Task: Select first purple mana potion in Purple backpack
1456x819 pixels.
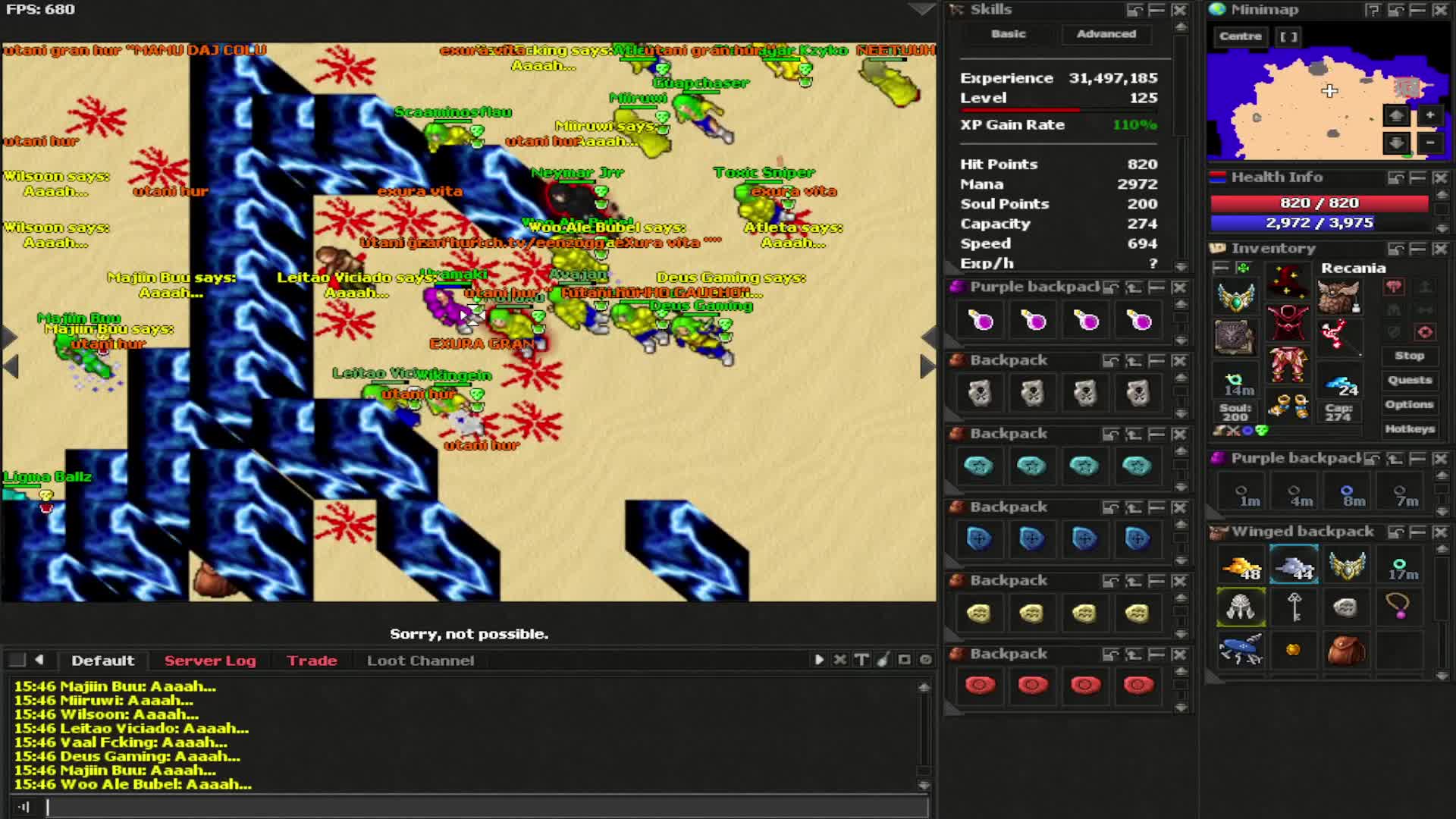Action: 980,320
